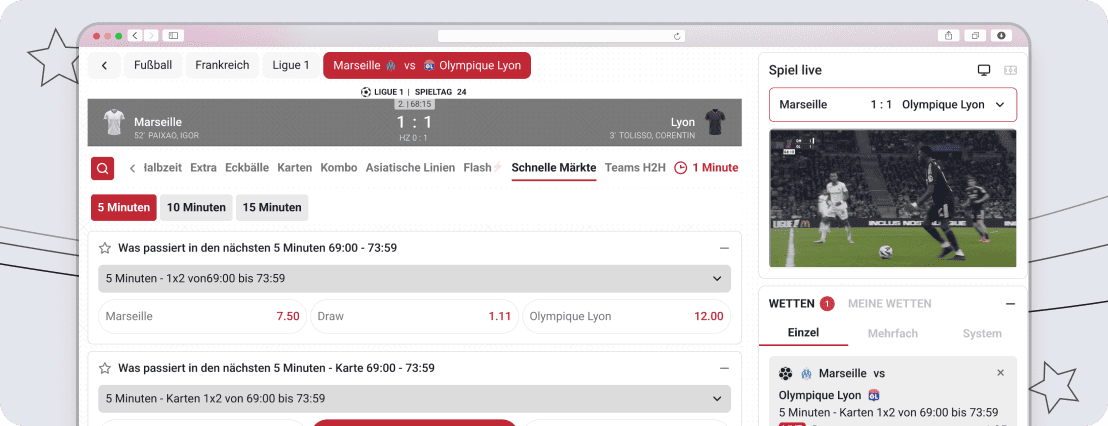Click the 1 : 1 score in scoreboard
The width and height of the screenshot is (1108, 426).
click(414, 122)
